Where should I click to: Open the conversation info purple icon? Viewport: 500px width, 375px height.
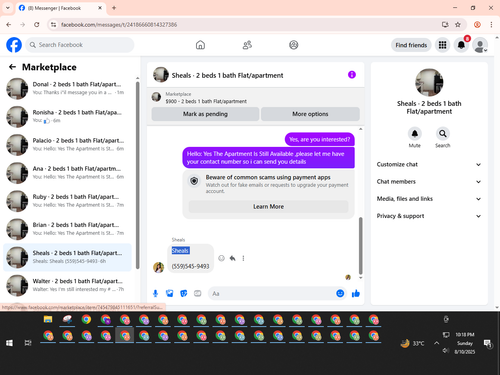click(x=352, y=75)
